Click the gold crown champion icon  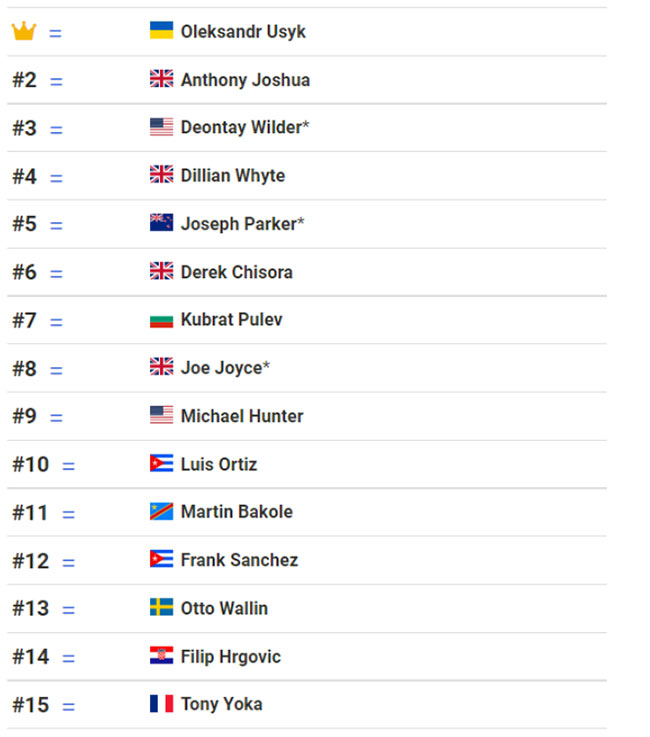click(x=24, y=31)
